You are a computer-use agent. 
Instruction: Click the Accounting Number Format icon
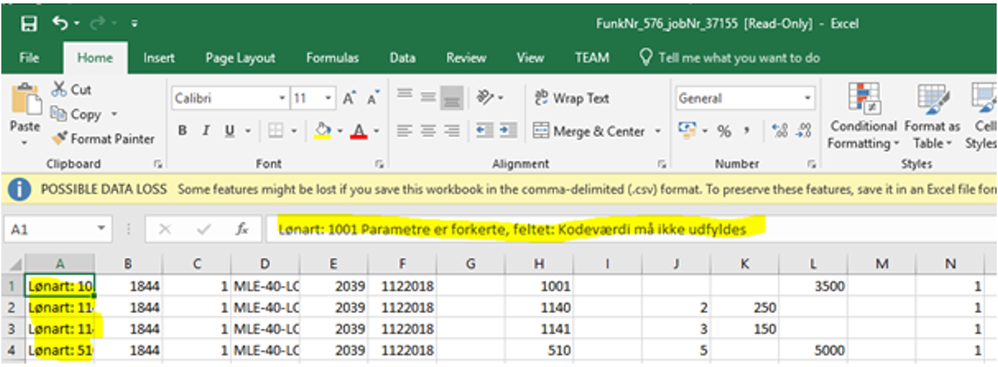click(687, 131)
